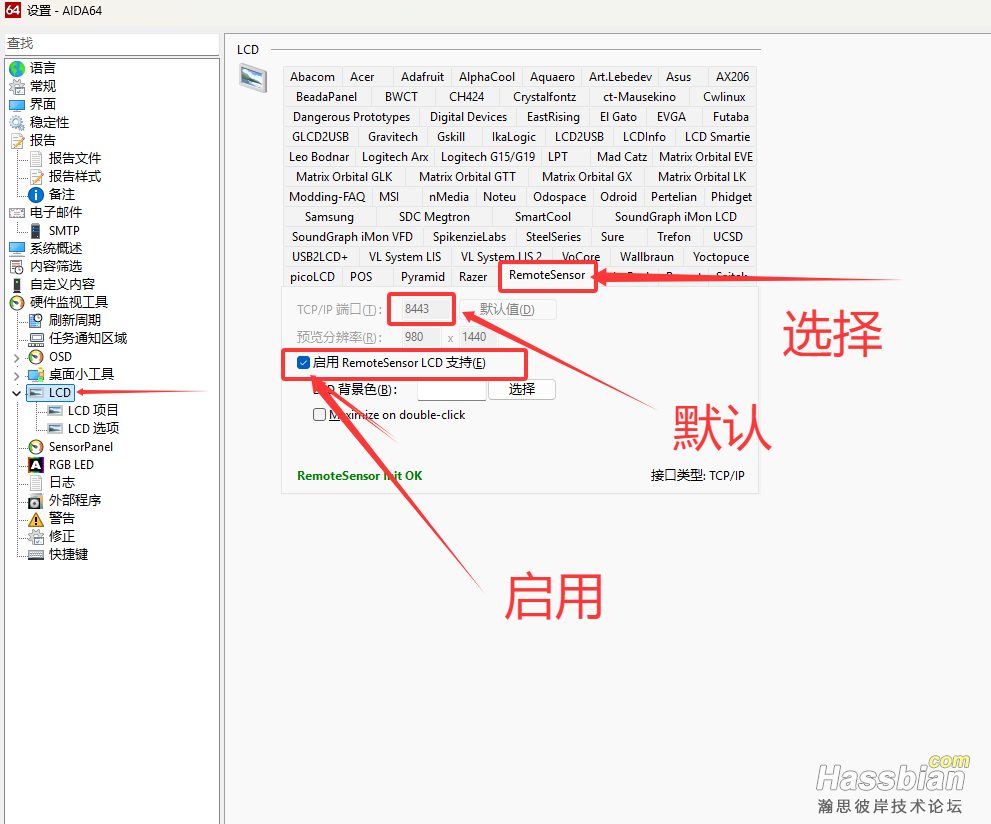Viewport: 991px width, 824px height.
Task: Click the 刷新周期 icon
Action: click(36, 320)
